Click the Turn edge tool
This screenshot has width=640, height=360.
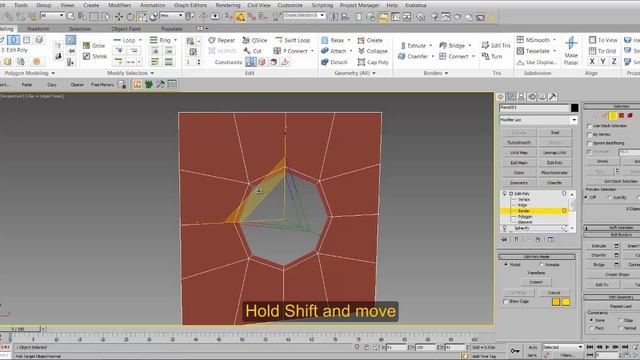(x=492, y=56)
